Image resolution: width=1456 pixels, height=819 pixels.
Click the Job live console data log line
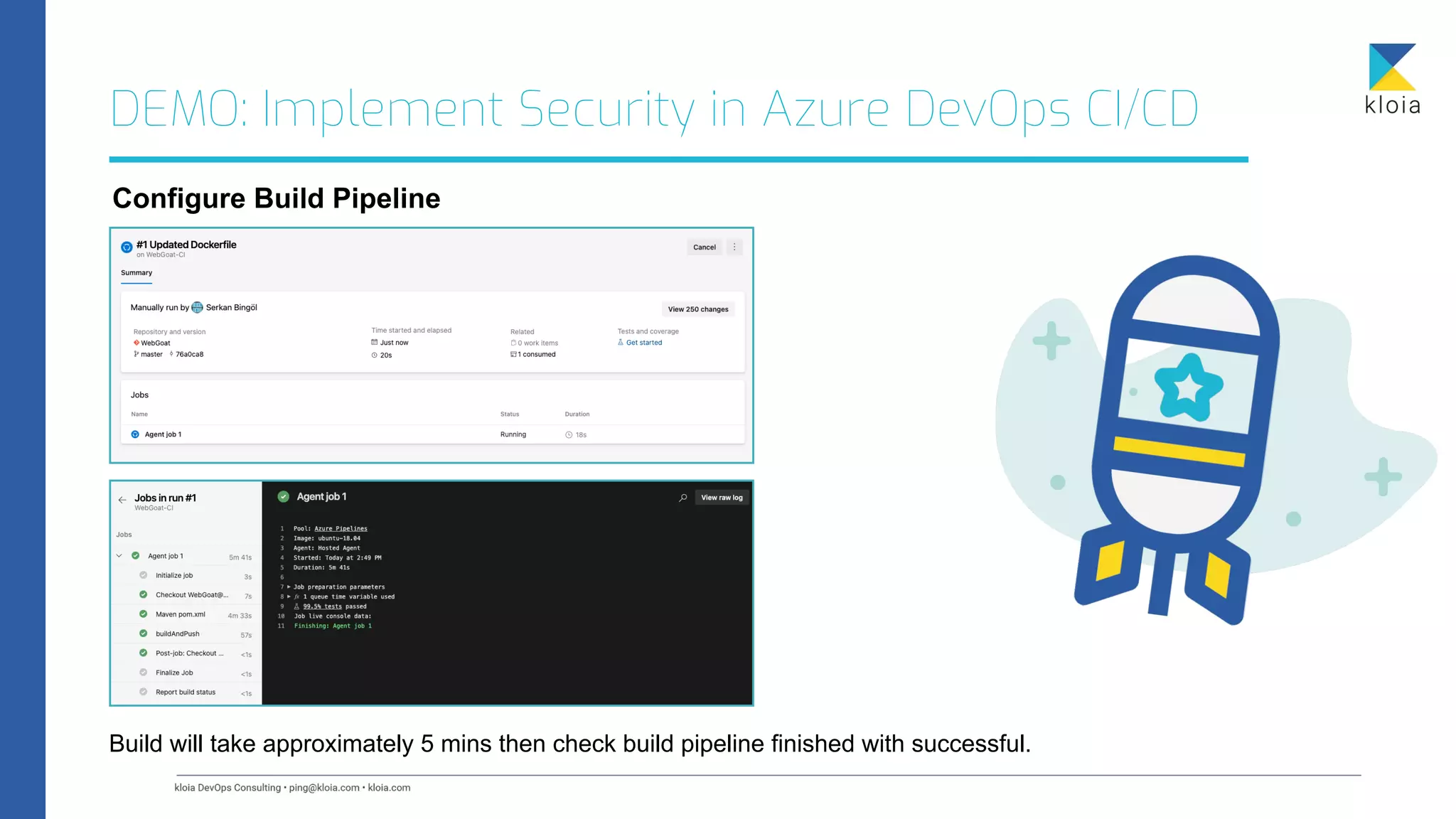point(332,616)
